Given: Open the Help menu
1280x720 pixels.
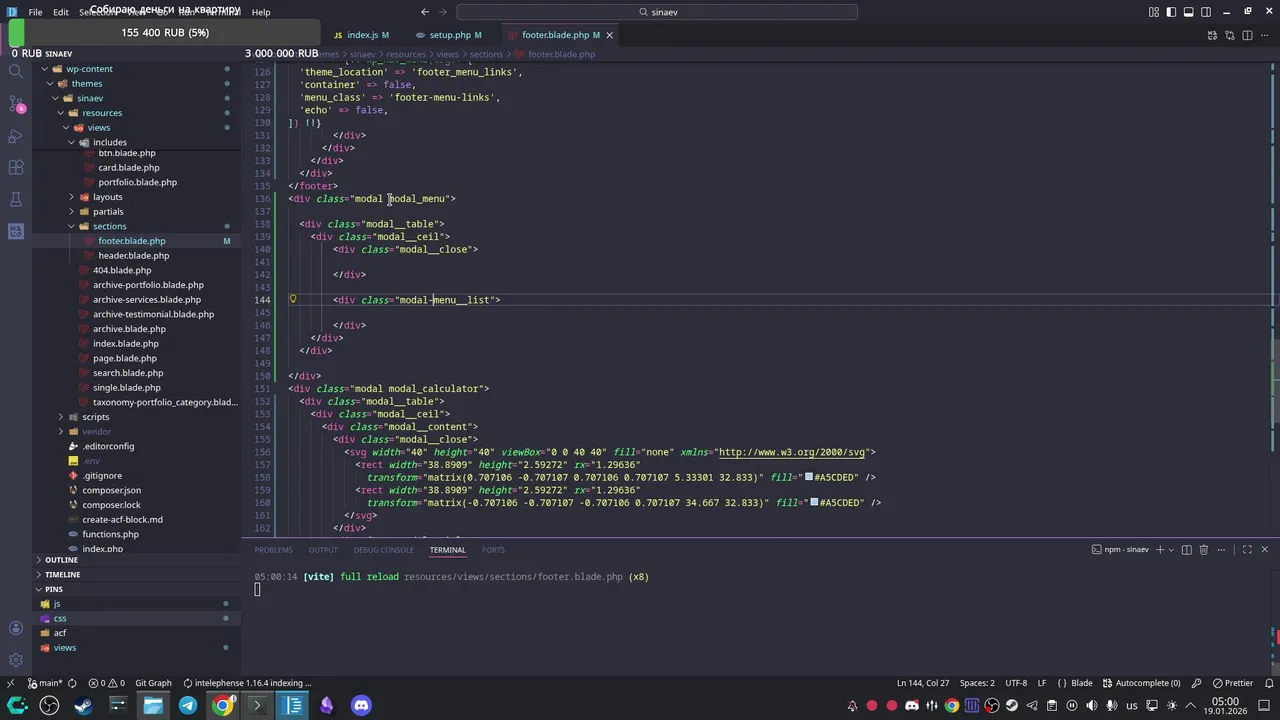Looking at the screenshot, I should point(261,12).
